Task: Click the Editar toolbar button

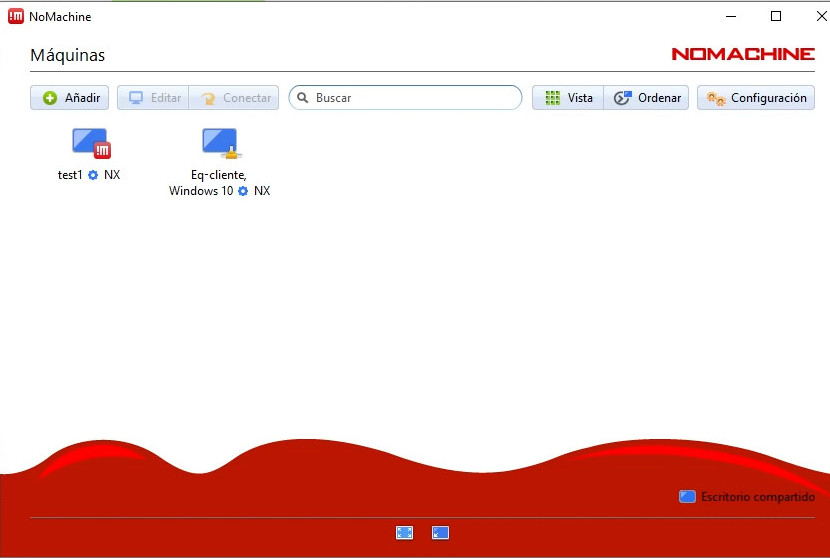Action: pyautogui.click(x=153, y=98)
